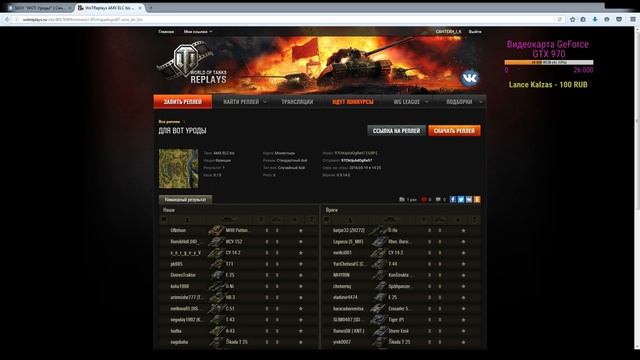Click the Crusader tank icon in enemy team
Screen dimensions: 640x360
click(379, 309)
